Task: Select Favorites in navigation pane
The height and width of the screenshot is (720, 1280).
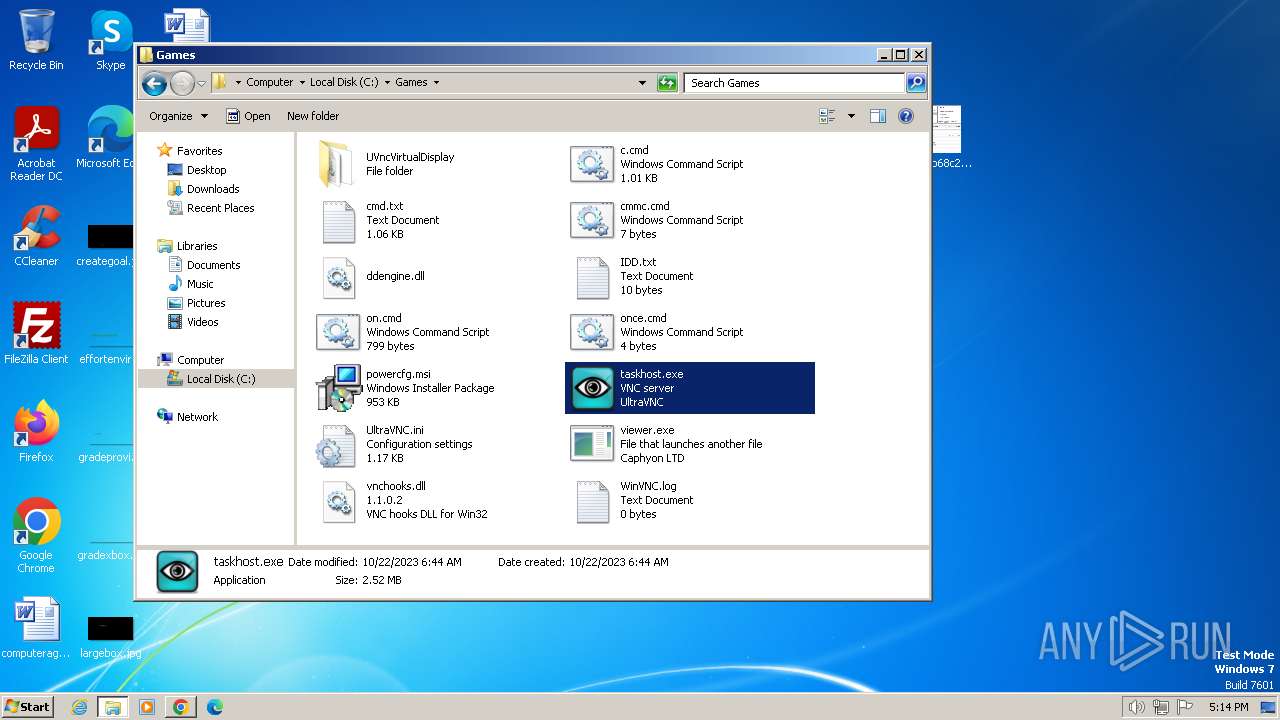Action: coord(199,151)
